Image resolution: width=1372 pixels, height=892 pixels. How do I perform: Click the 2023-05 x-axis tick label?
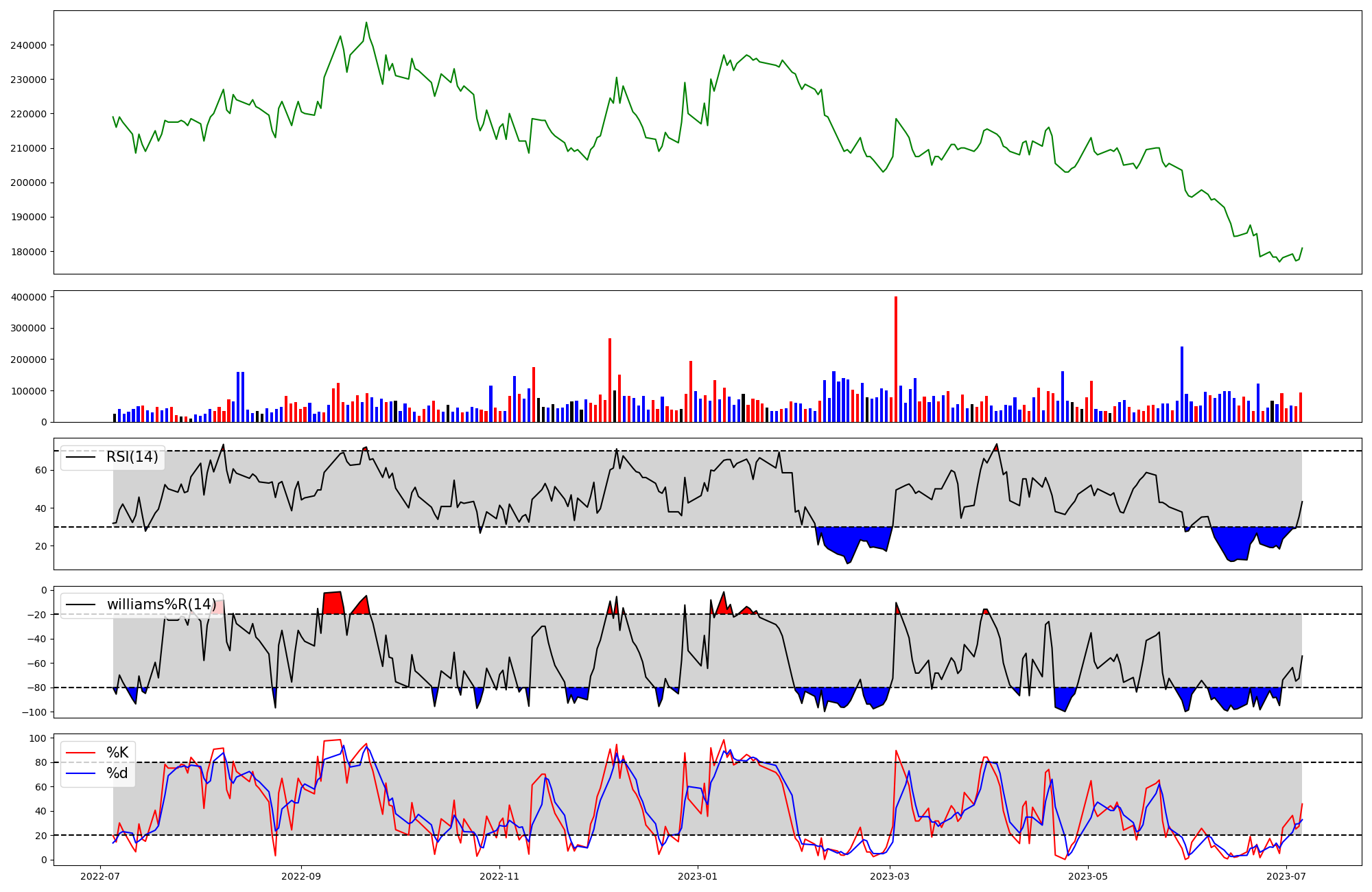coord(1089,876)
